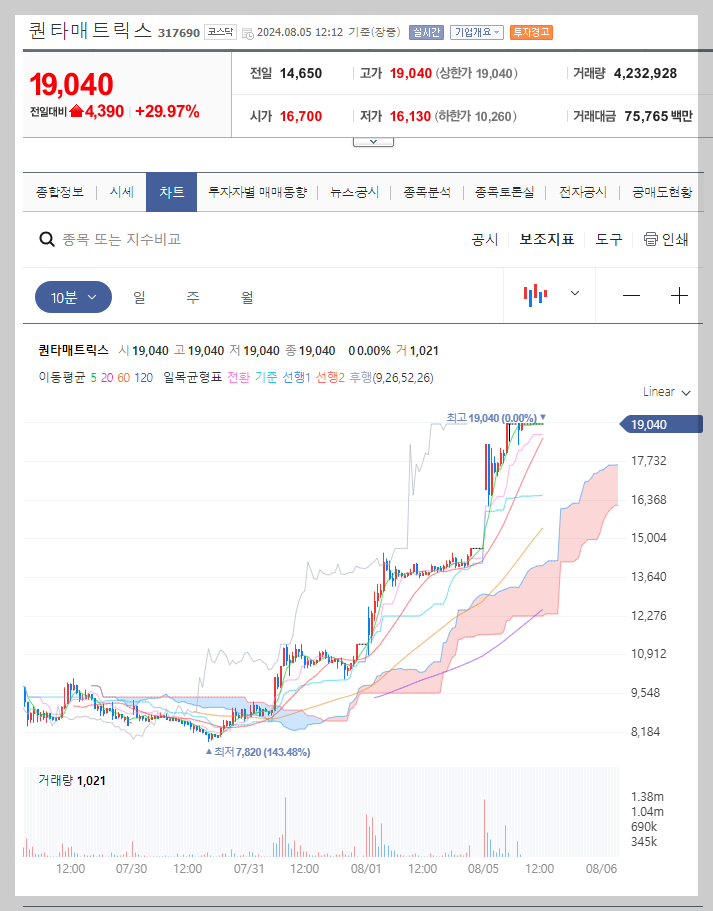Open the 10분 interval dropdown
The image size is (713, 911).
click(x=72, y=295)
